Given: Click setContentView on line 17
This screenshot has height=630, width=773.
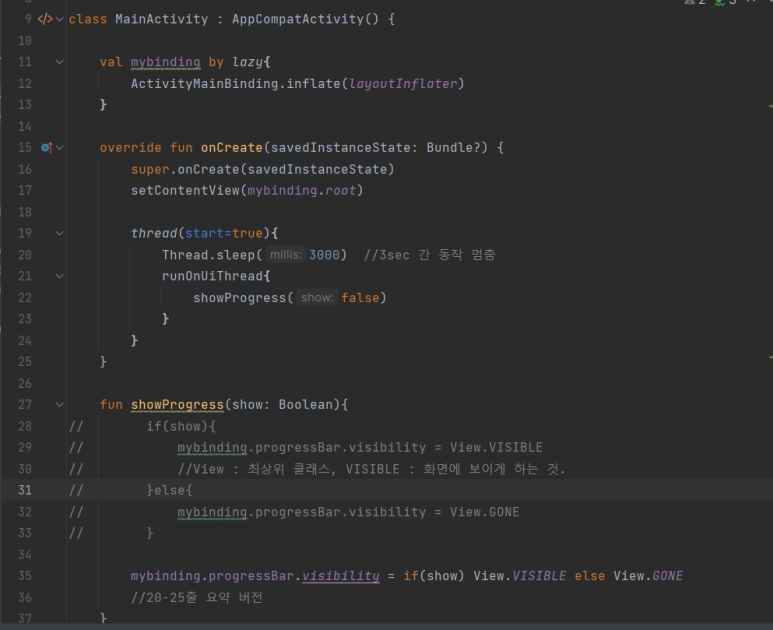Looking at the screenshot, I should [185, 191].
